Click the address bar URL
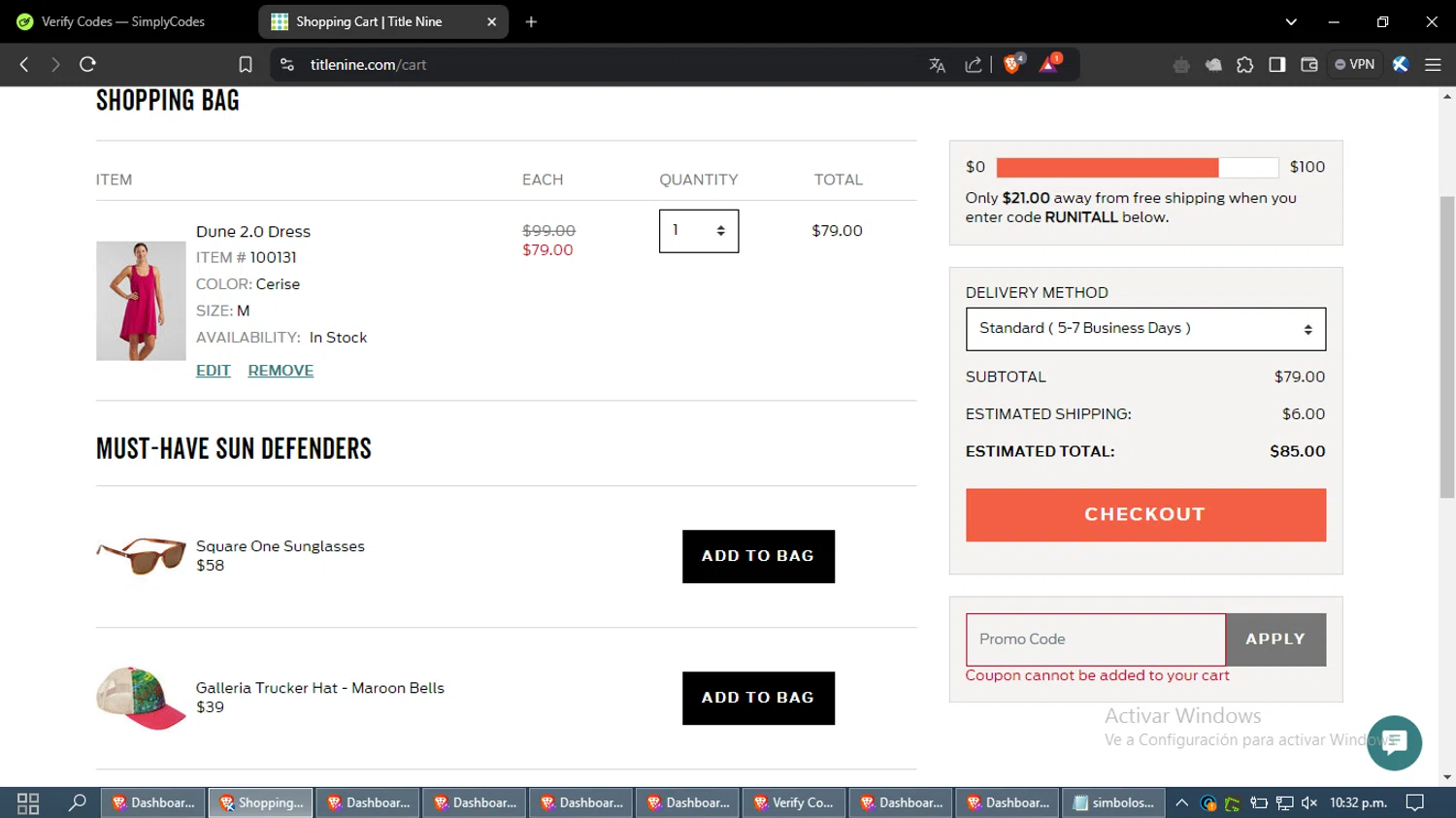 (x=368, y=65)
